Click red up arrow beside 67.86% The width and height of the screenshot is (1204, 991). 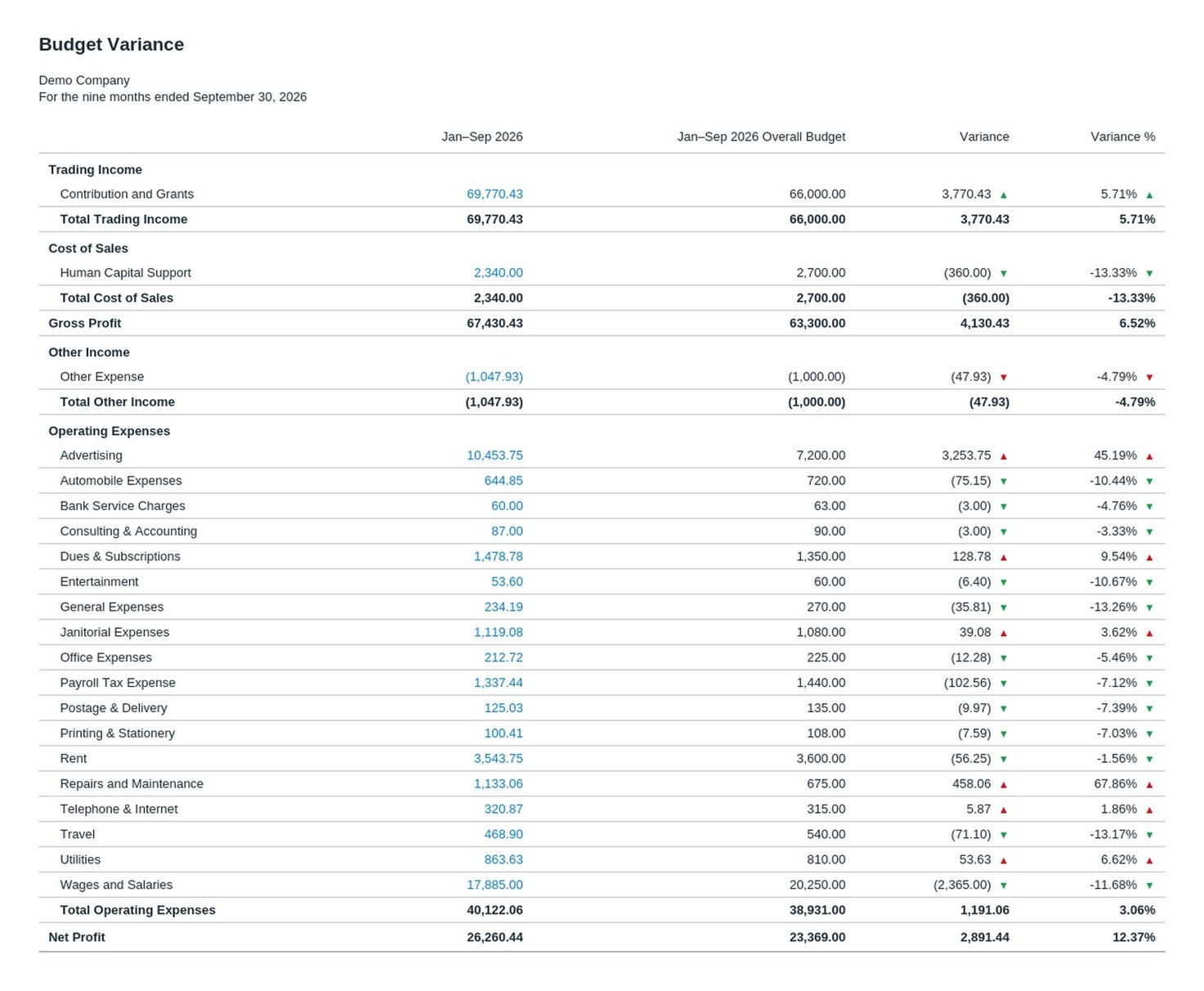pos(1150,784)
